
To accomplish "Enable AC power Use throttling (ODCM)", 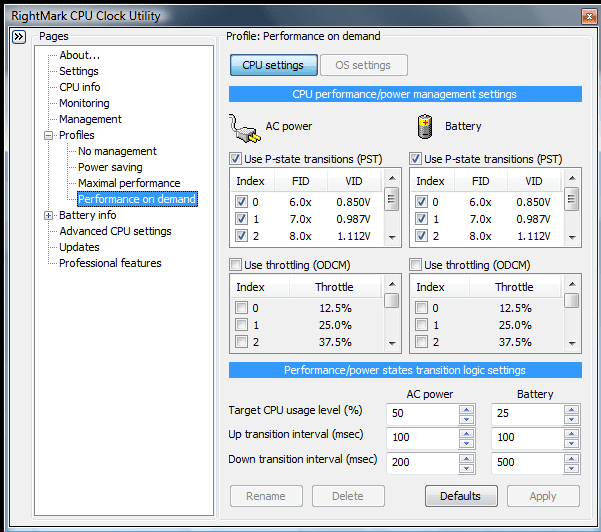I will (235, 264).
